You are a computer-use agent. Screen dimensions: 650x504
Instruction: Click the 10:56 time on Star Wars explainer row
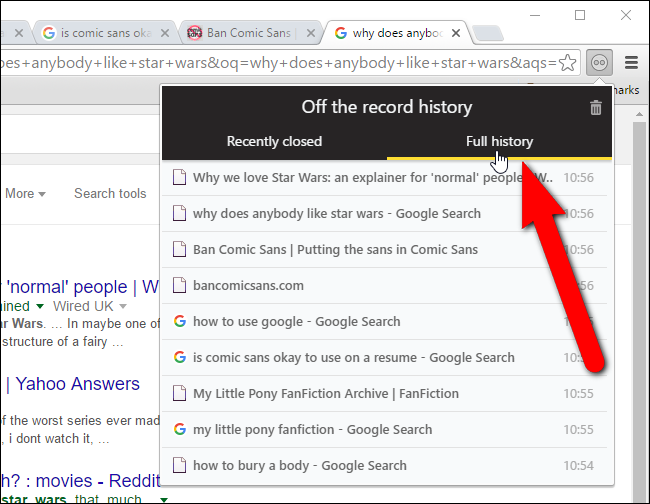[578, 178]
